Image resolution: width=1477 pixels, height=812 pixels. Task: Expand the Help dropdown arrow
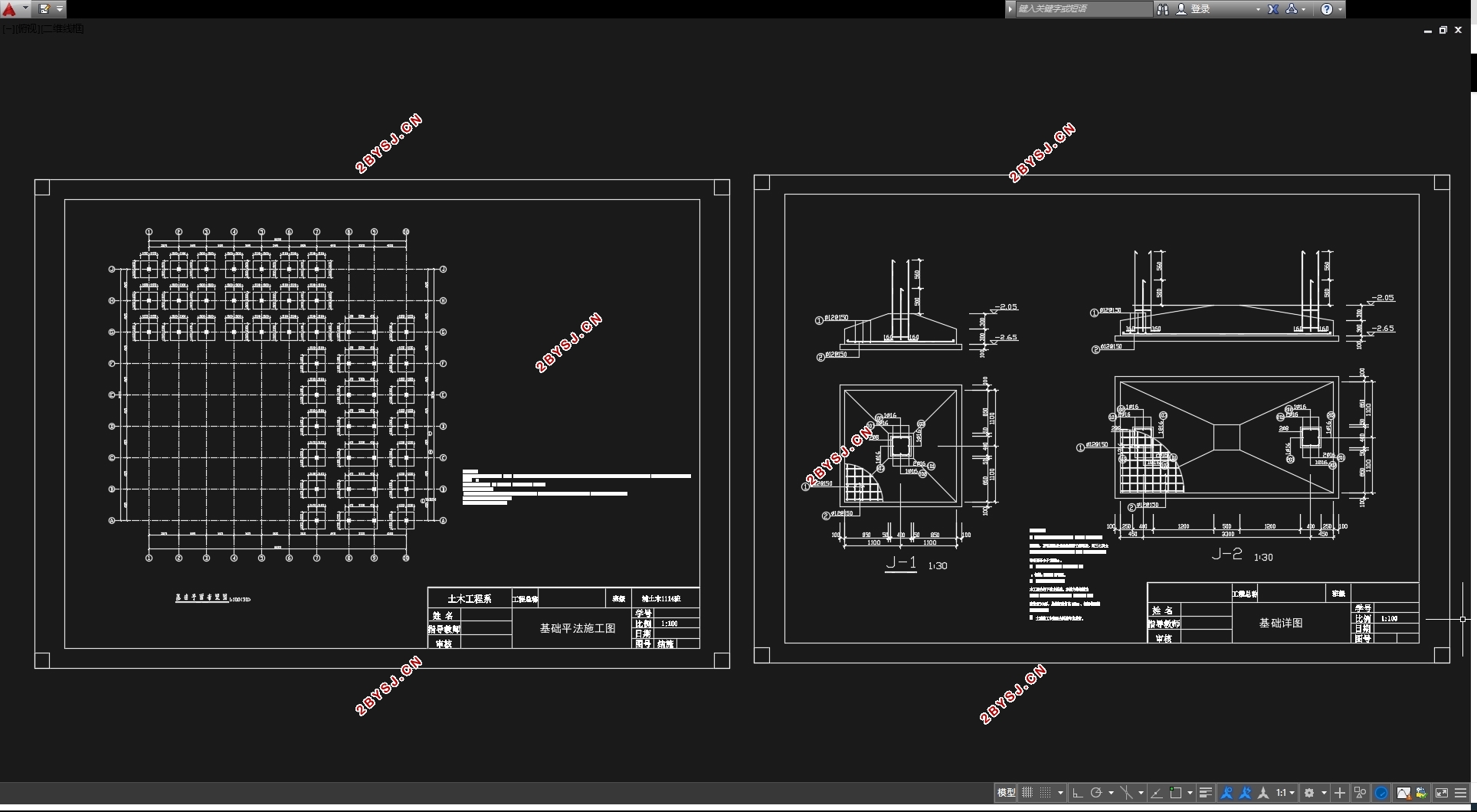pos(1340,9)
